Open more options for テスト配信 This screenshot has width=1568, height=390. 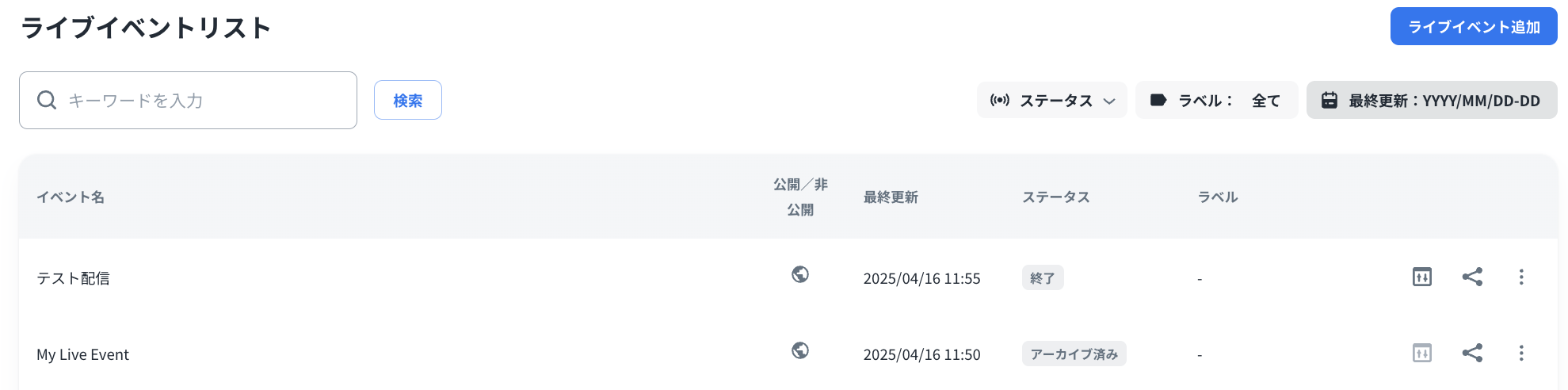[1520, 277]
